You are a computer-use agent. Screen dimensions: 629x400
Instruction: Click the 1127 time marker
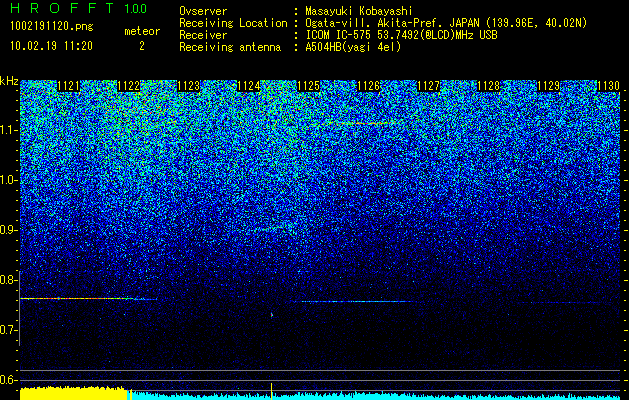pyautogui.click(x=428, y=86)
